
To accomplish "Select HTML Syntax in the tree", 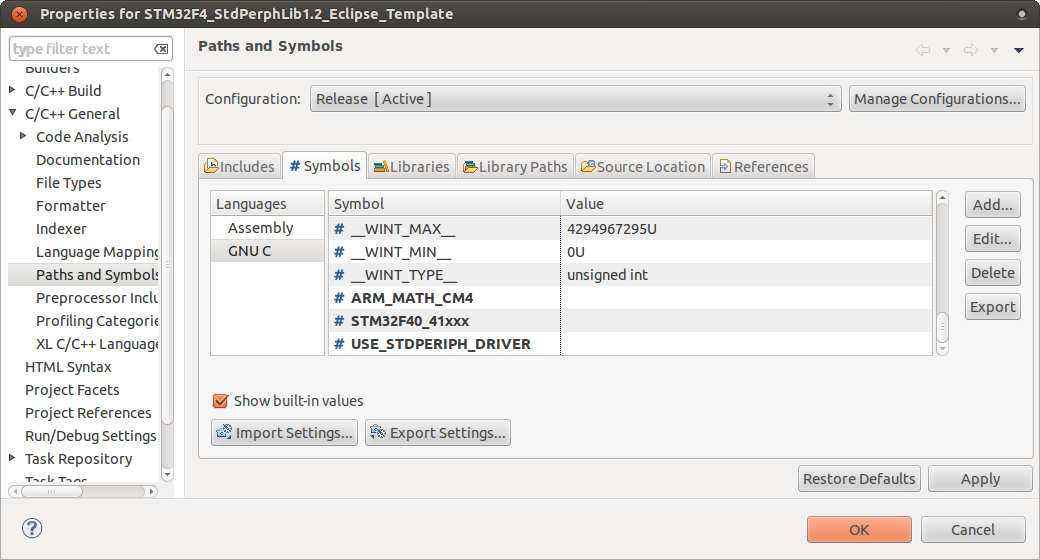I will click(68, 367).
